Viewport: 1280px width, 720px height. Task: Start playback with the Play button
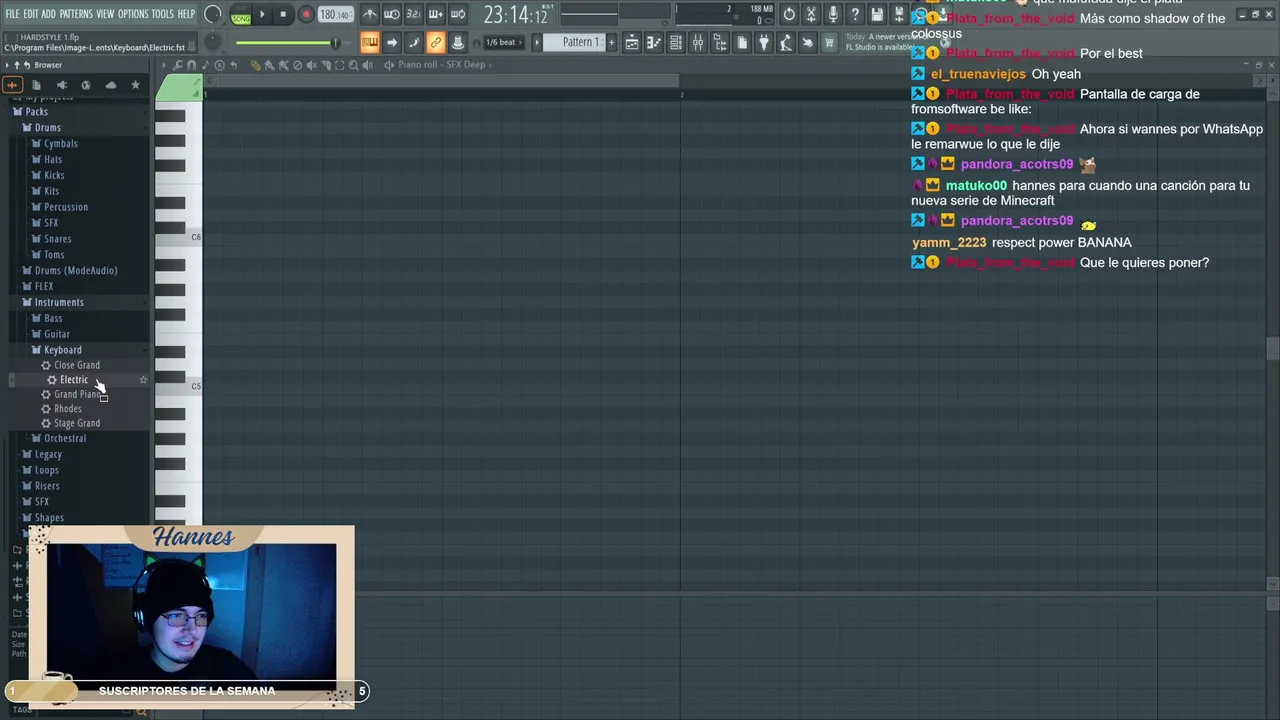tap(262, 15)
